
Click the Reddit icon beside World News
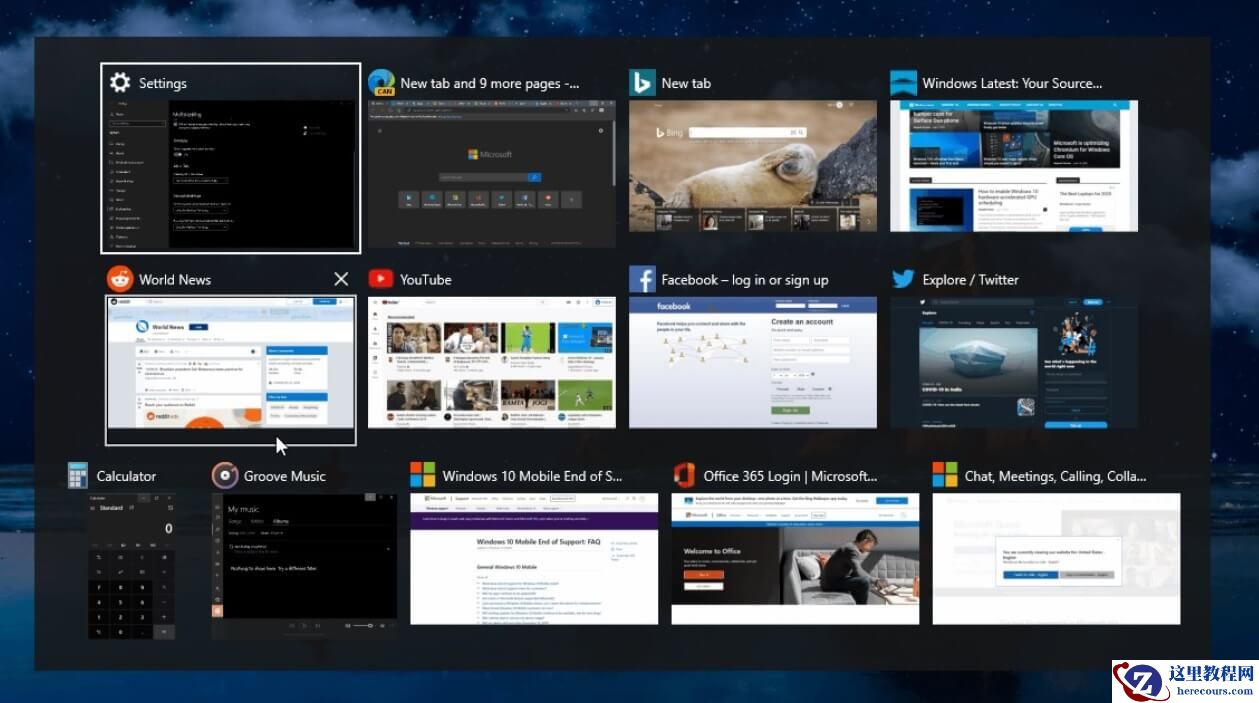120,279
